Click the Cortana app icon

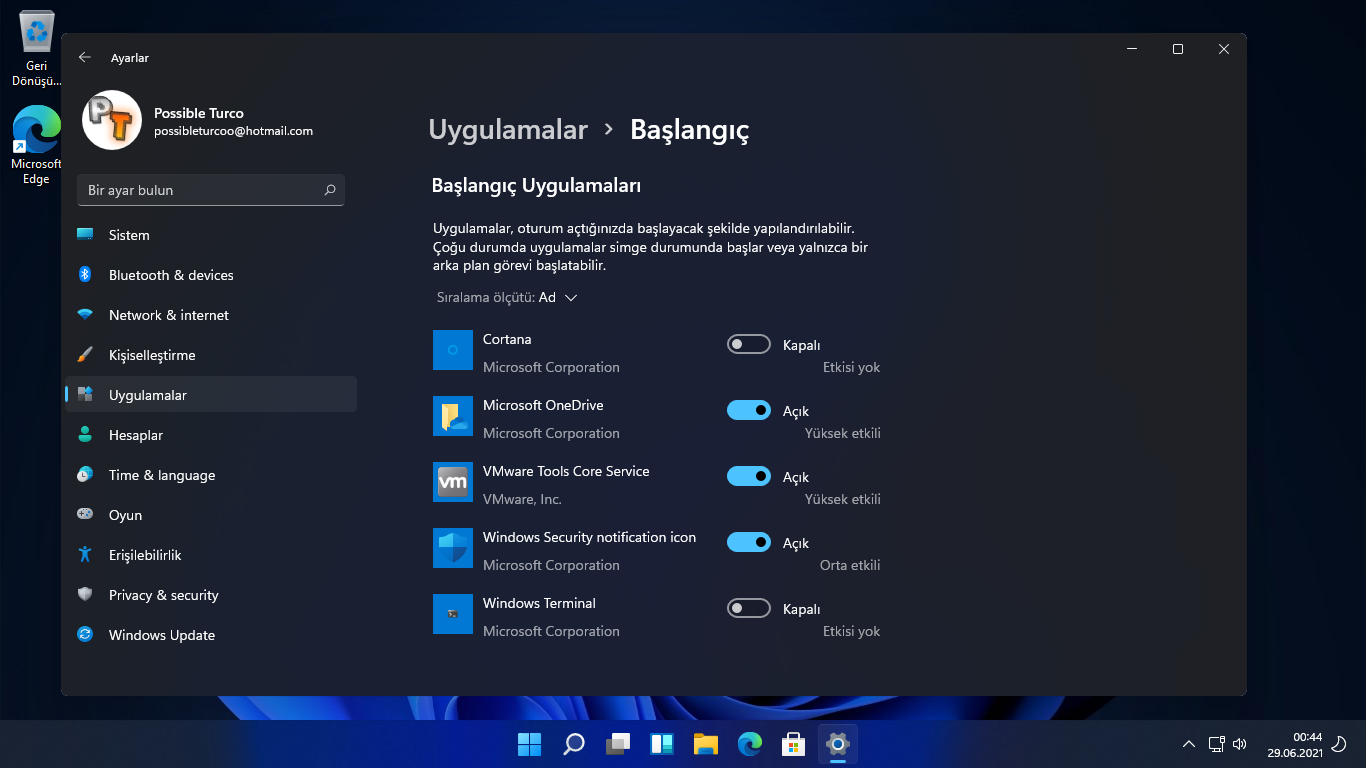click(x=453, y=350)
